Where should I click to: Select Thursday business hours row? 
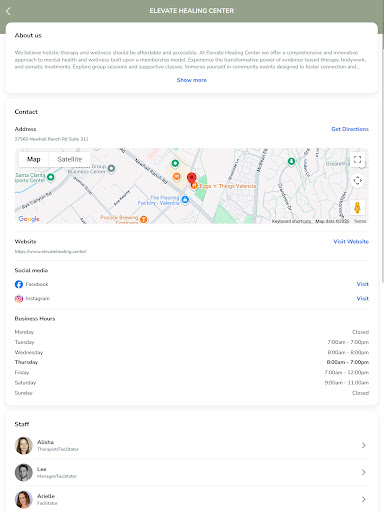coord(192,362)
